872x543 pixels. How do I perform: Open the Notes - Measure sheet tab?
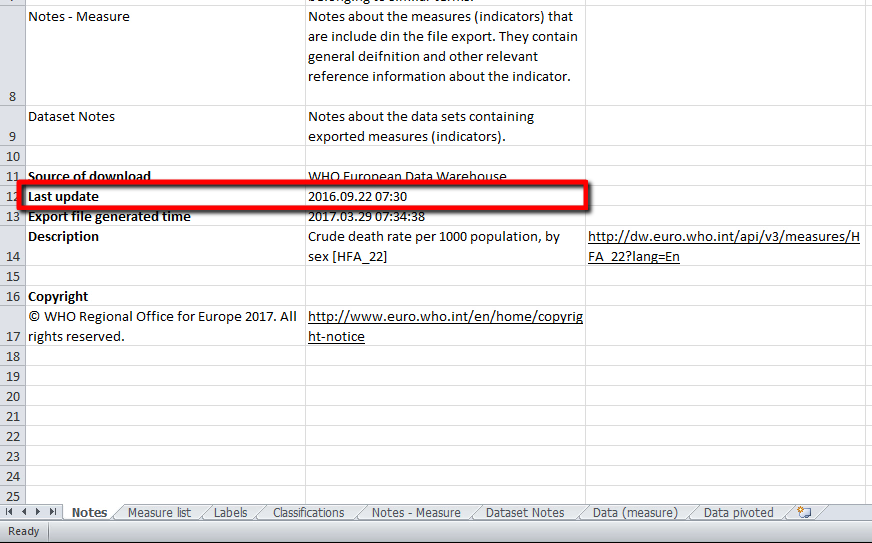pos(416,512)
